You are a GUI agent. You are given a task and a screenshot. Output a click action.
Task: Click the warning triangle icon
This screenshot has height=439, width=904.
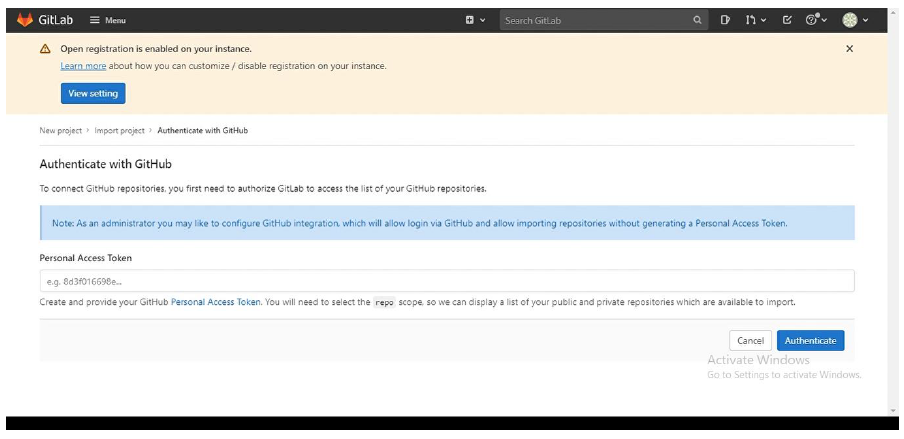coord(45,49)
